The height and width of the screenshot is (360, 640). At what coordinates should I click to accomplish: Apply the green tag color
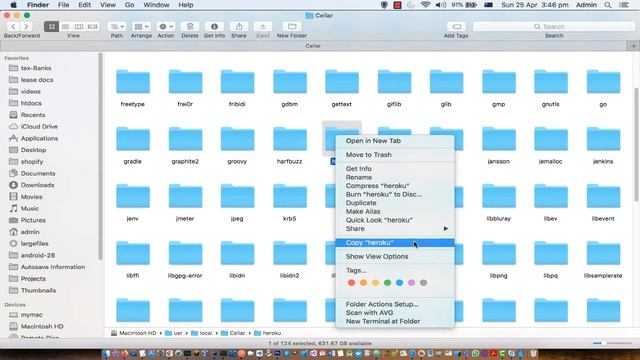[x=387, y=282]
